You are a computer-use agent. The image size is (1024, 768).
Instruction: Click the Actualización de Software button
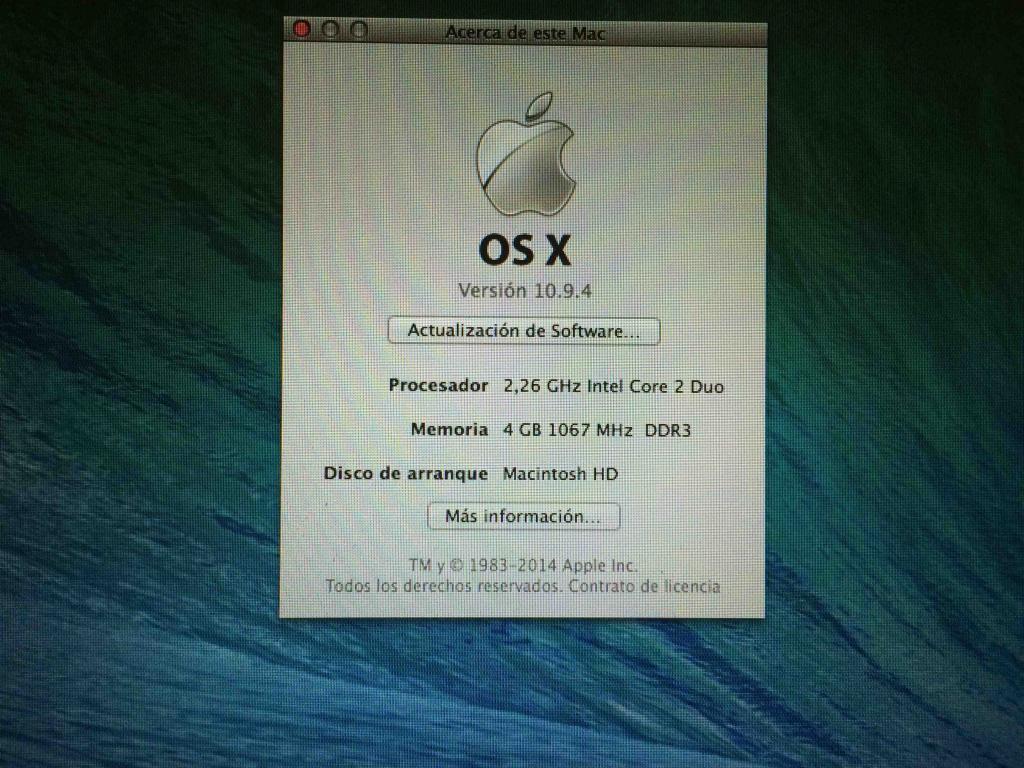pos(524,331)
